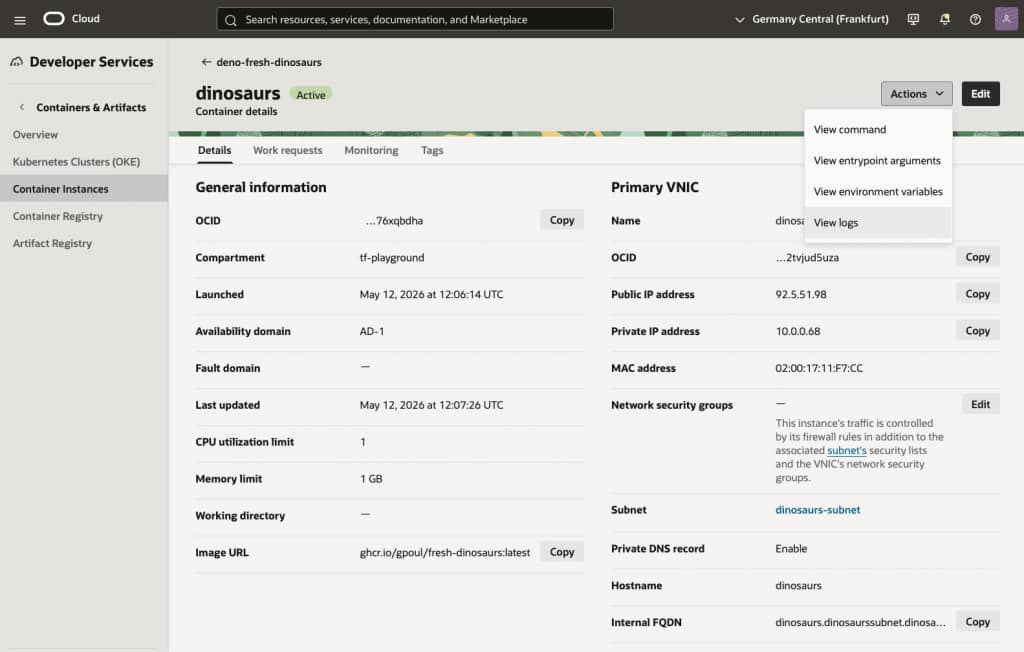Open Container Registry in the sidebar
This screenshot has width=1024, height=652.
click(x=57, y=216)
